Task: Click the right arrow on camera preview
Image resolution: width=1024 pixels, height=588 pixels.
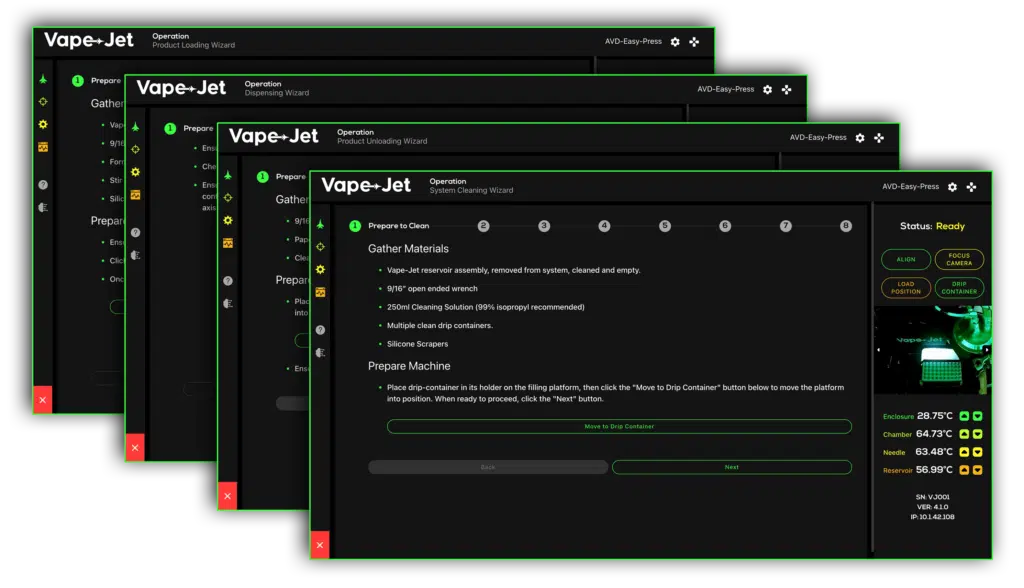Action: 986,350
